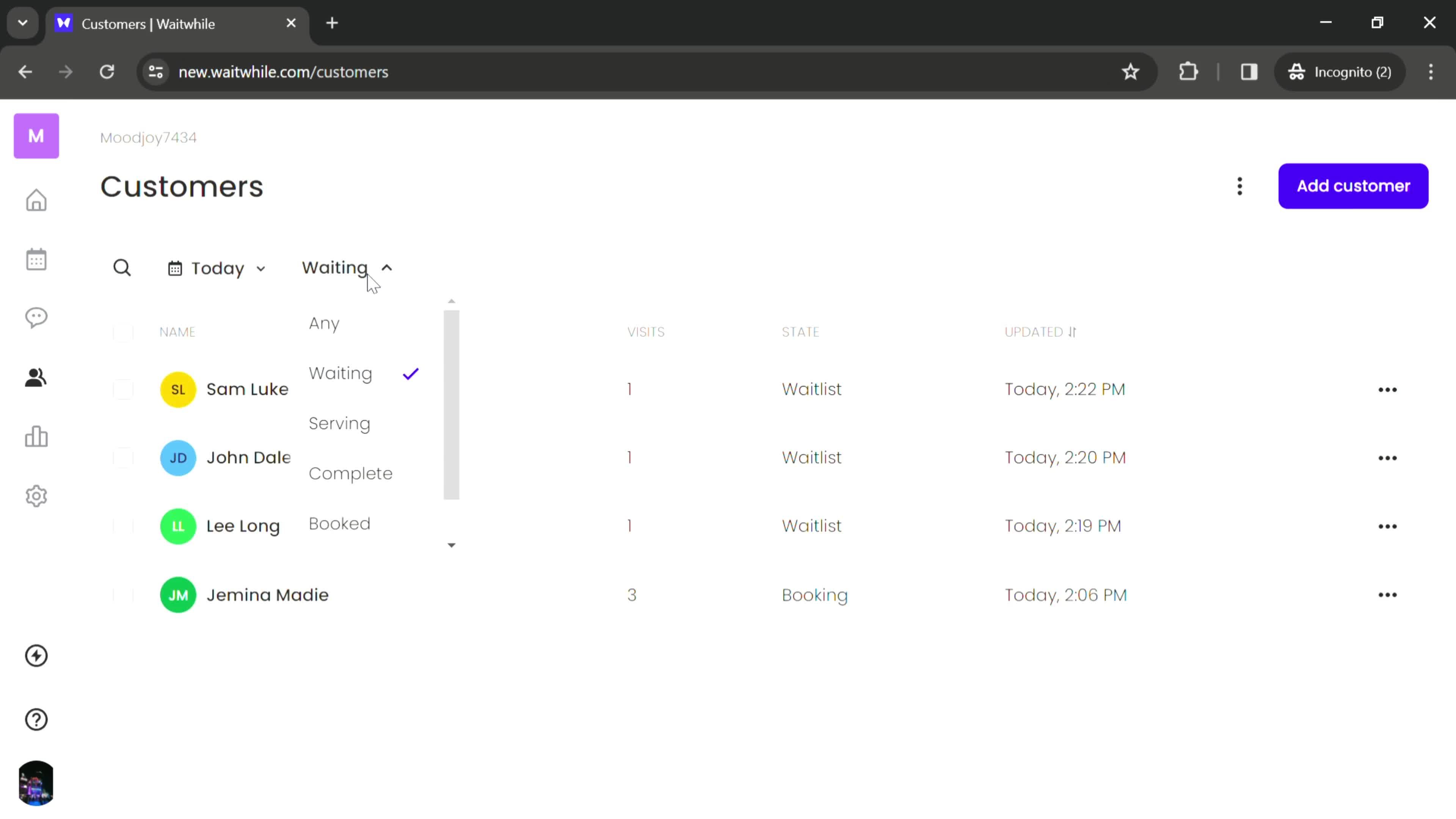Click 'Waiting' menu item in dropdown
The image size is (1456, 819).
point(341,374)
